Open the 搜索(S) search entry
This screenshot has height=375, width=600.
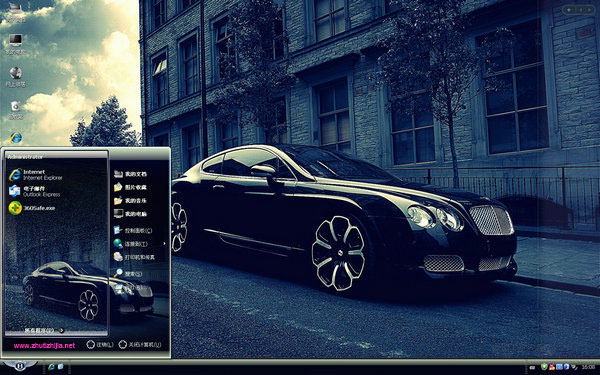coord(128,274)
